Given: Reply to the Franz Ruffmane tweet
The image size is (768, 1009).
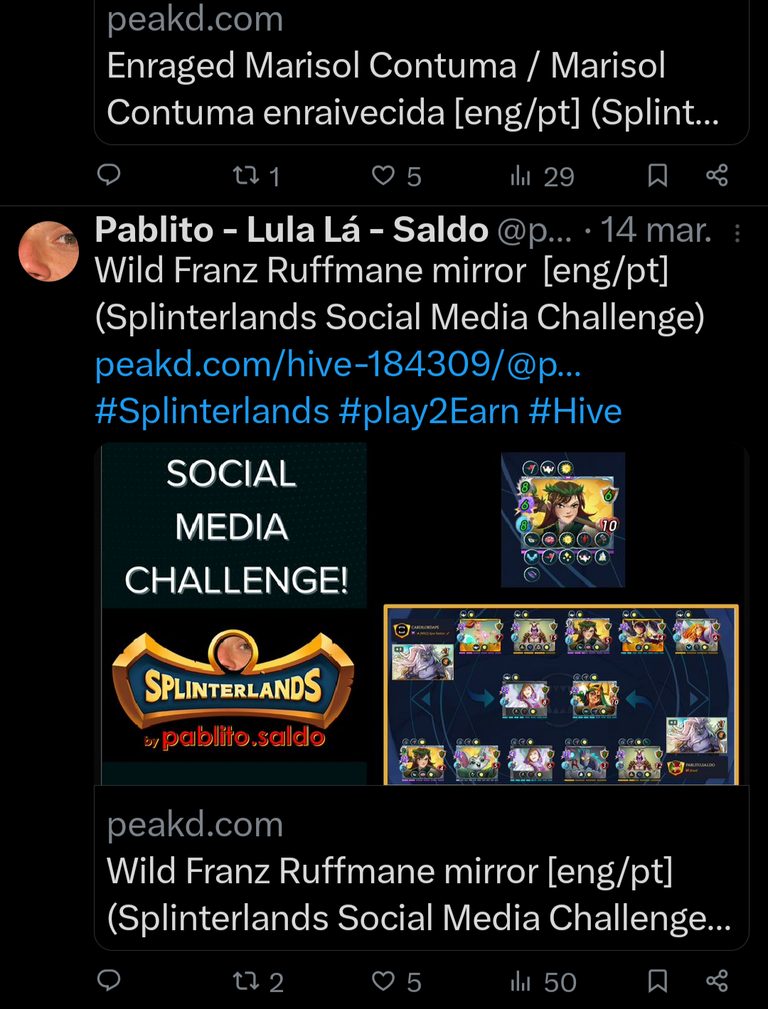Looking at the screenshot, I should (x=108, y=981).
